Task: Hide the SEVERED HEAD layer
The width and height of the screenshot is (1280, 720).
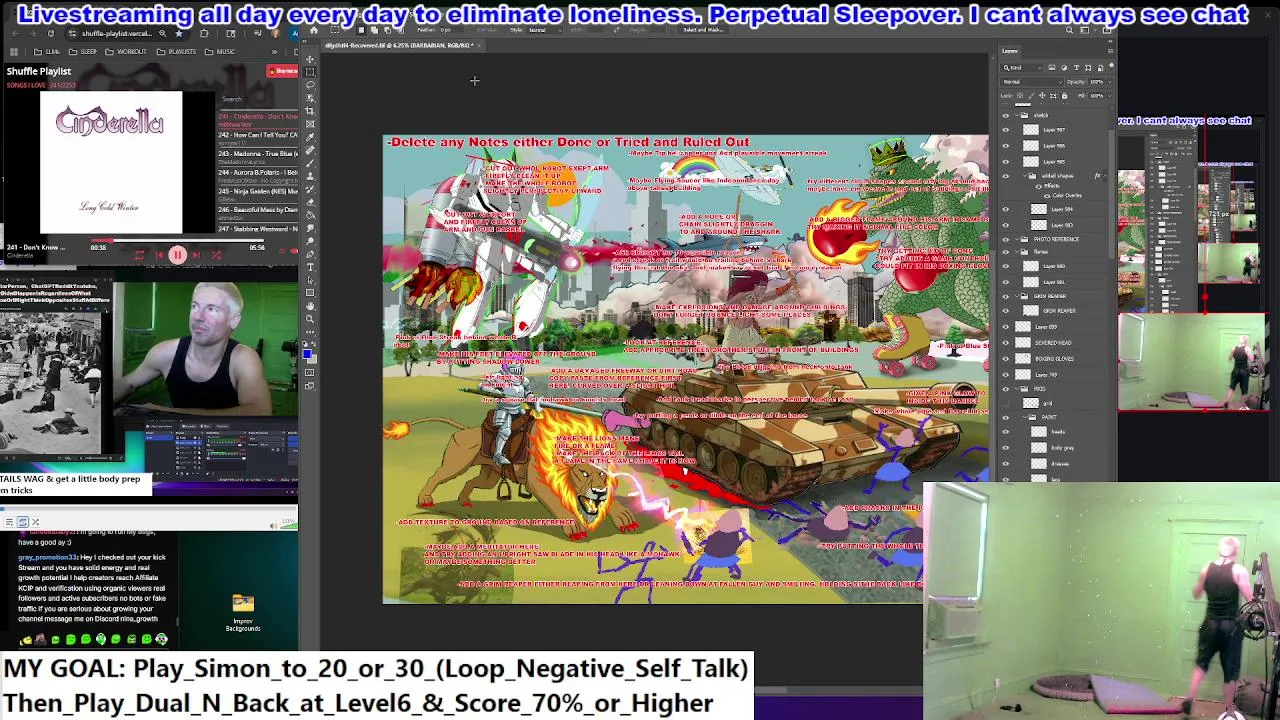Action: [x=1006, y=343]
